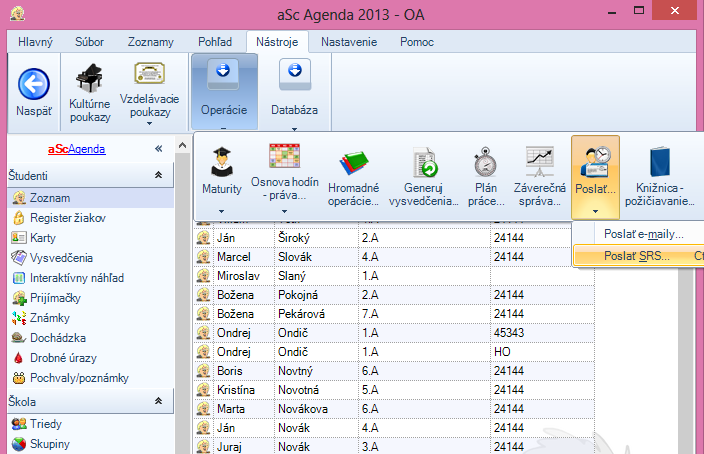Expand Vzdelávacie poukazy dropdown arrow
This screenshot has width=704, height=454.
150,123
